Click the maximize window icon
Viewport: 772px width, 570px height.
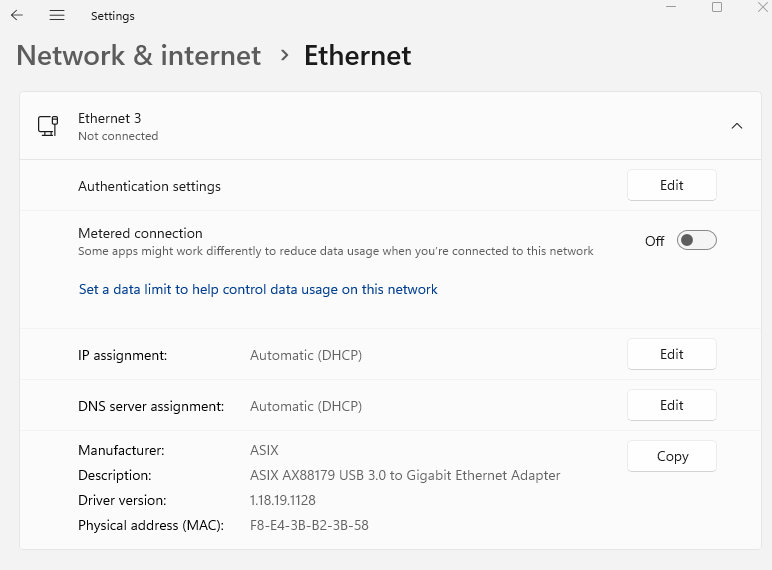tap(717, 7)
